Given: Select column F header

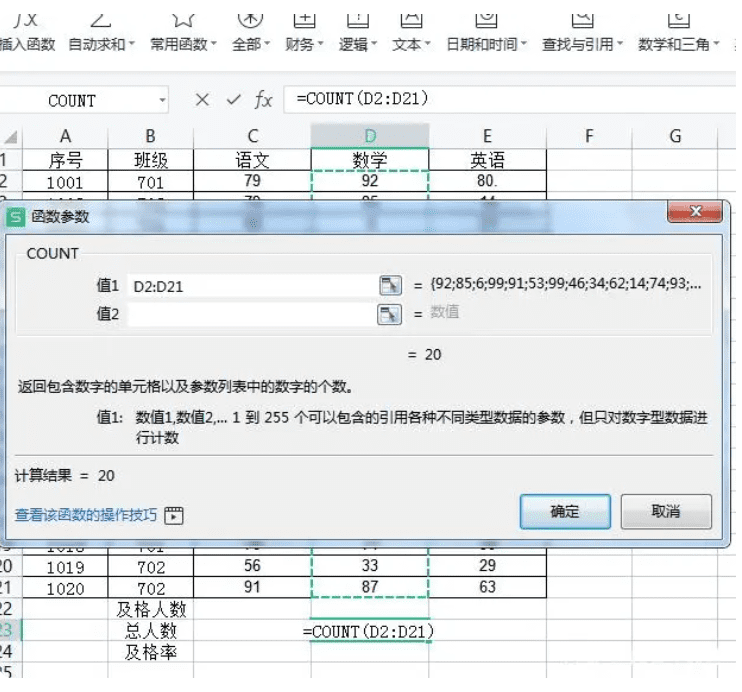Looking at the screenshot, I should pos(589,136).
